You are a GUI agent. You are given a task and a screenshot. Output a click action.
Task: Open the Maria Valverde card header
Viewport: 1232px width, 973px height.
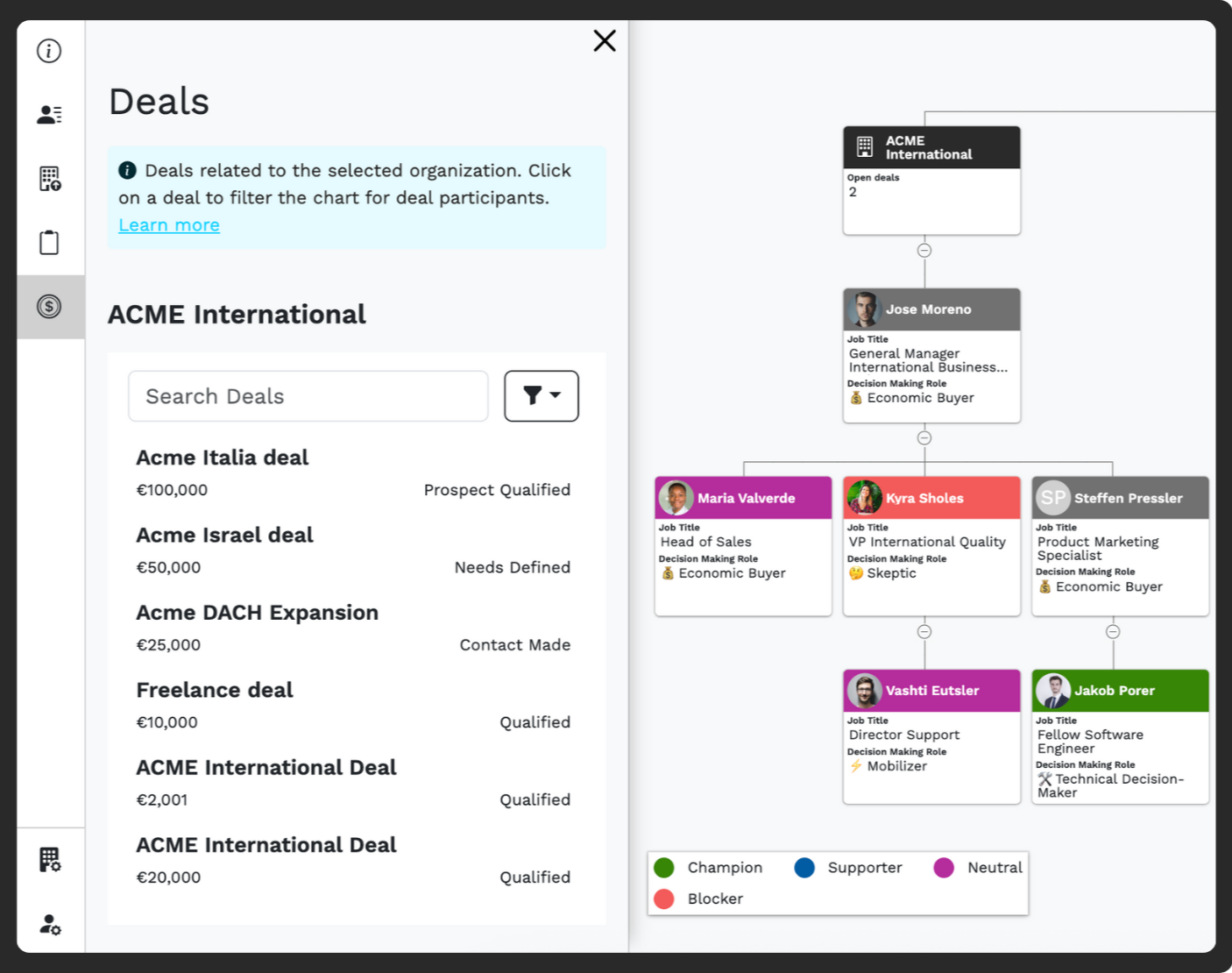[743, 498]
